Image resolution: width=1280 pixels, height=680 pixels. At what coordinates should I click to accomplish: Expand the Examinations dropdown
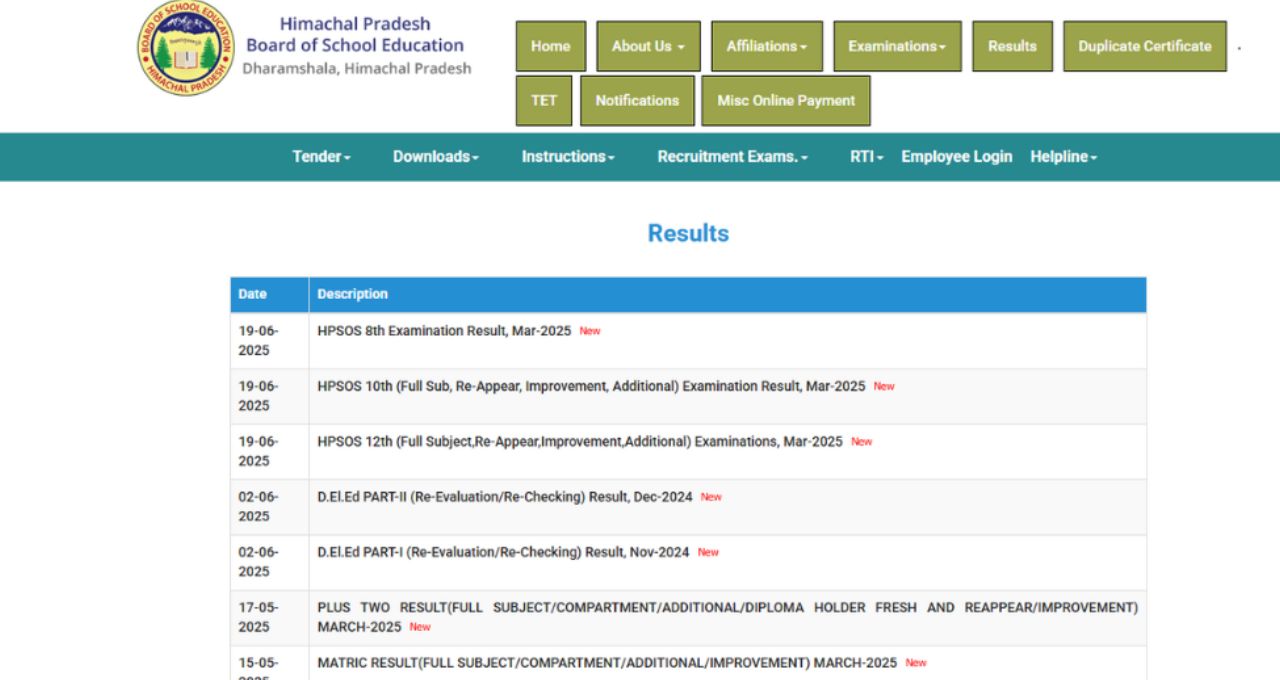click(x=897, y=46)
